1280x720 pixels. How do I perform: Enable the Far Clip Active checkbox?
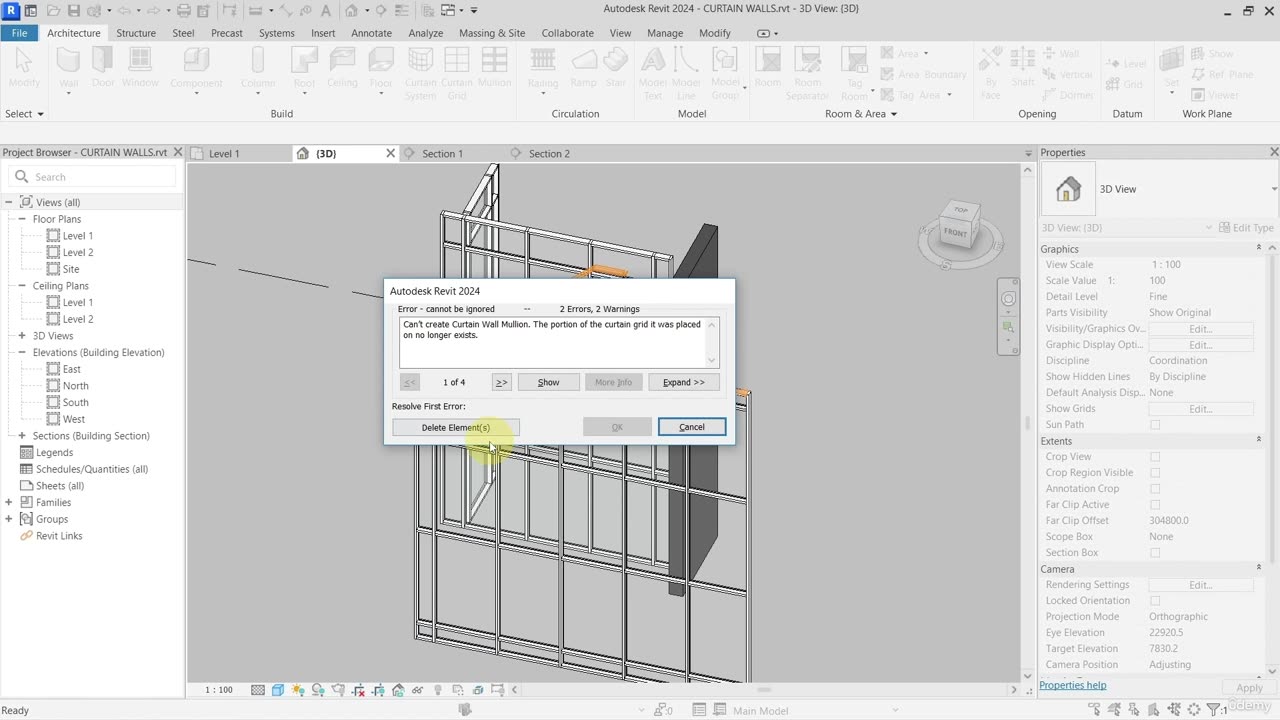1155,505
